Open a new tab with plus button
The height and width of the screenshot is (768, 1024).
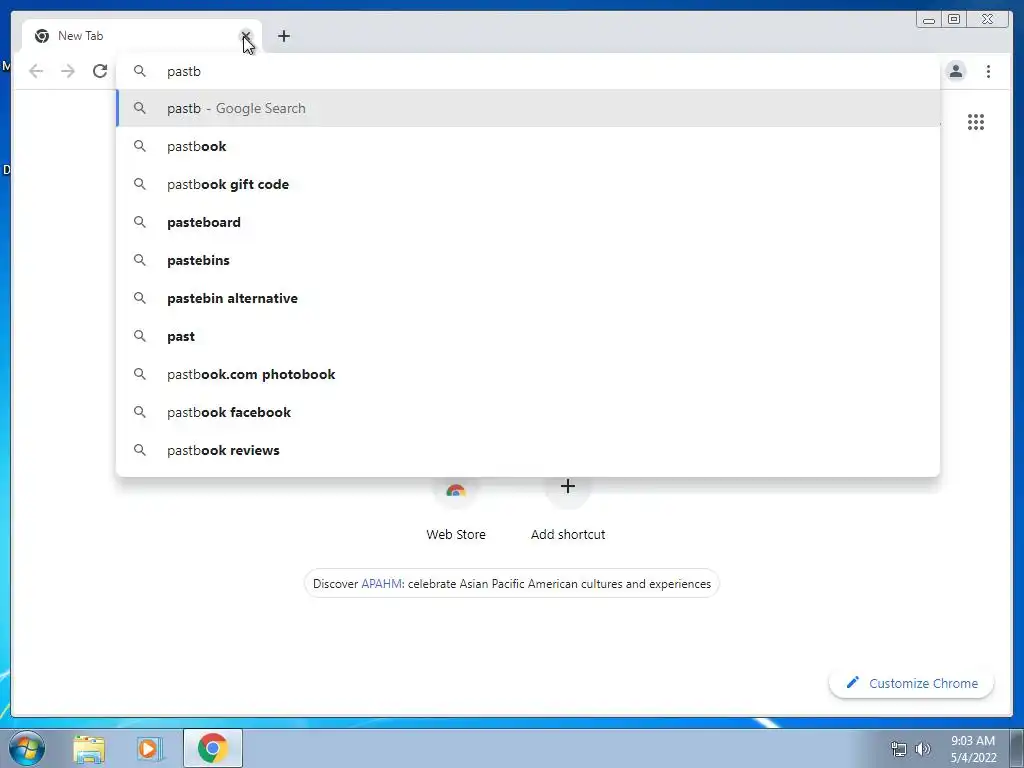tap(283, 36)
